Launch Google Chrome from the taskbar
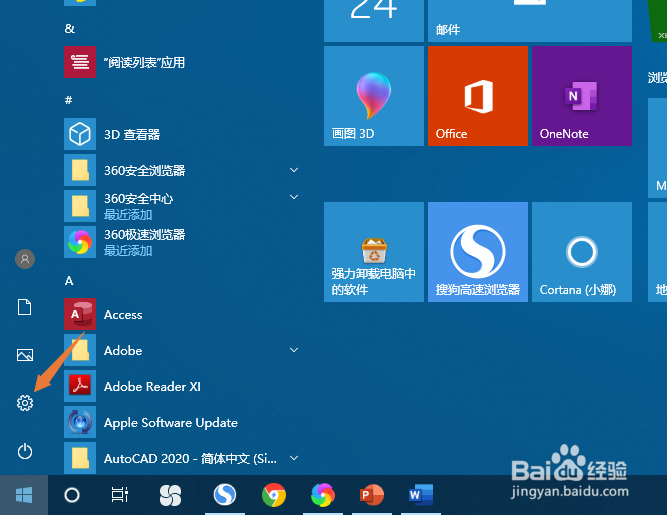667x515 pixels. [274, 495]
